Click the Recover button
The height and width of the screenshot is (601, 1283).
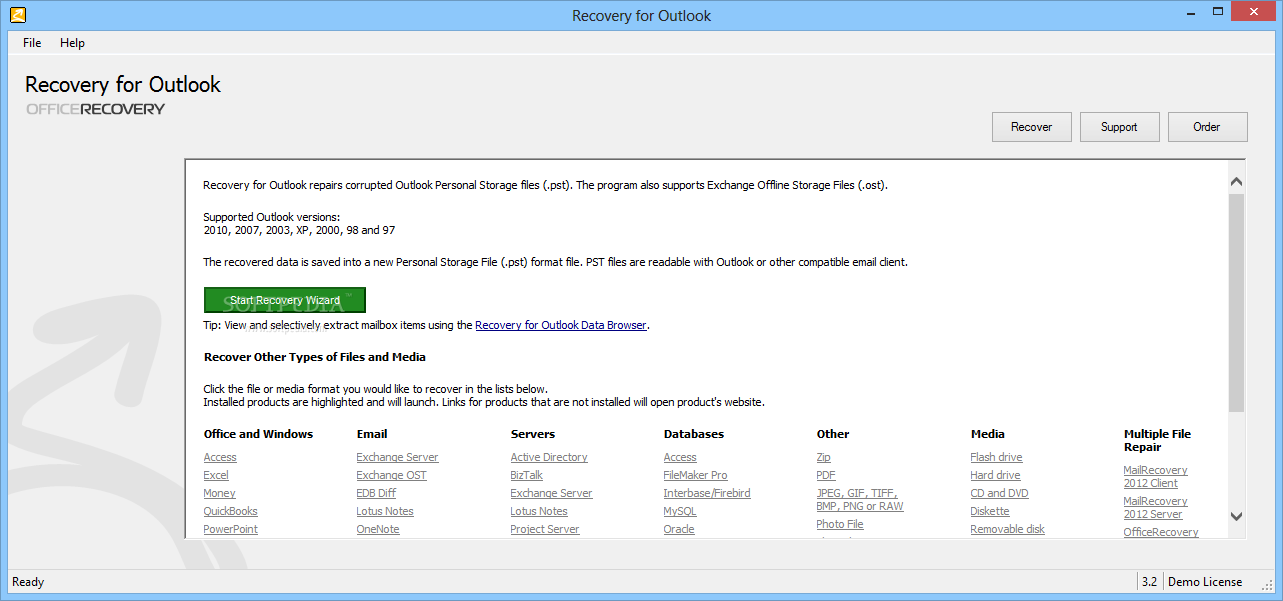point(1031,127)
